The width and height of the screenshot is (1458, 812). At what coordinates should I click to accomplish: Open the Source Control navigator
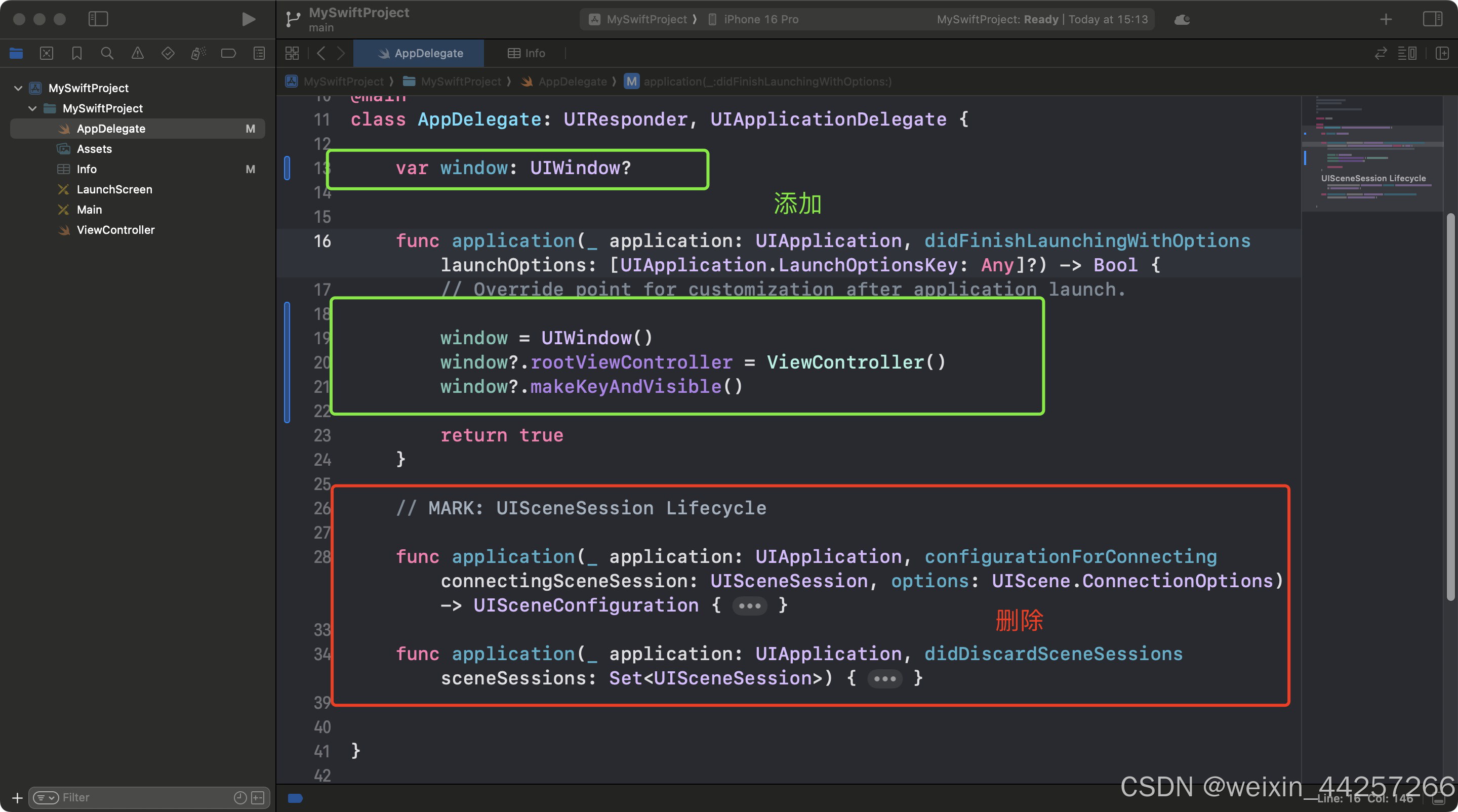47,53
